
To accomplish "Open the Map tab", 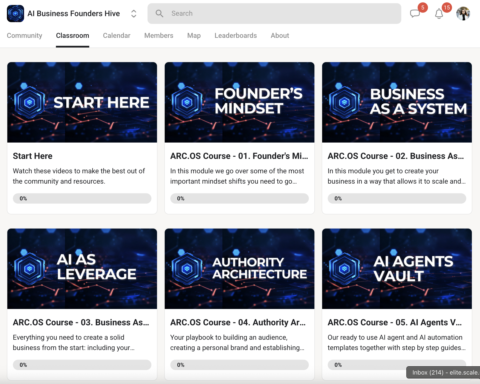I will (194, 35).
